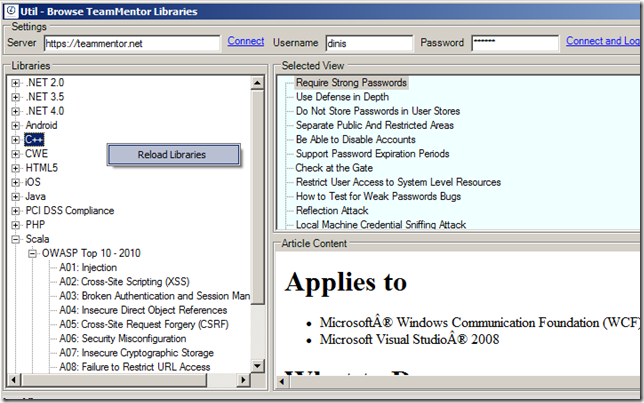Open A06: Security Misconfiguration article
This screenshot has width=644, height=403.
pos(122,339)
